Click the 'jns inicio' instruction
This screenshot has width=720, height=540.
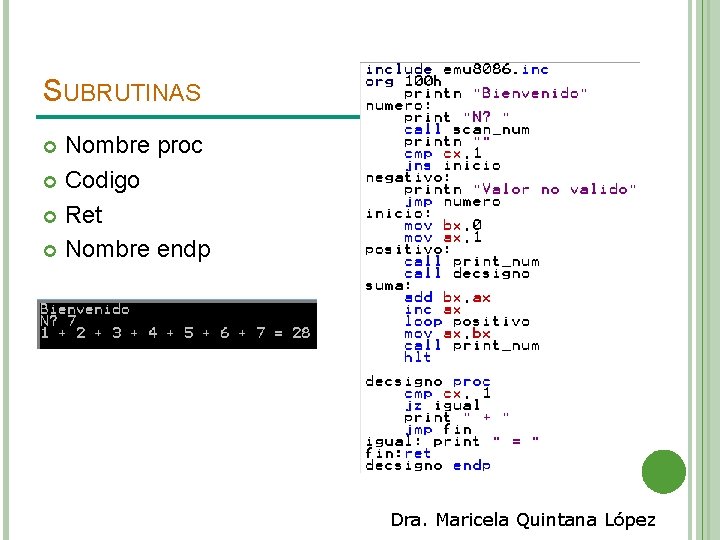[452, 165]
